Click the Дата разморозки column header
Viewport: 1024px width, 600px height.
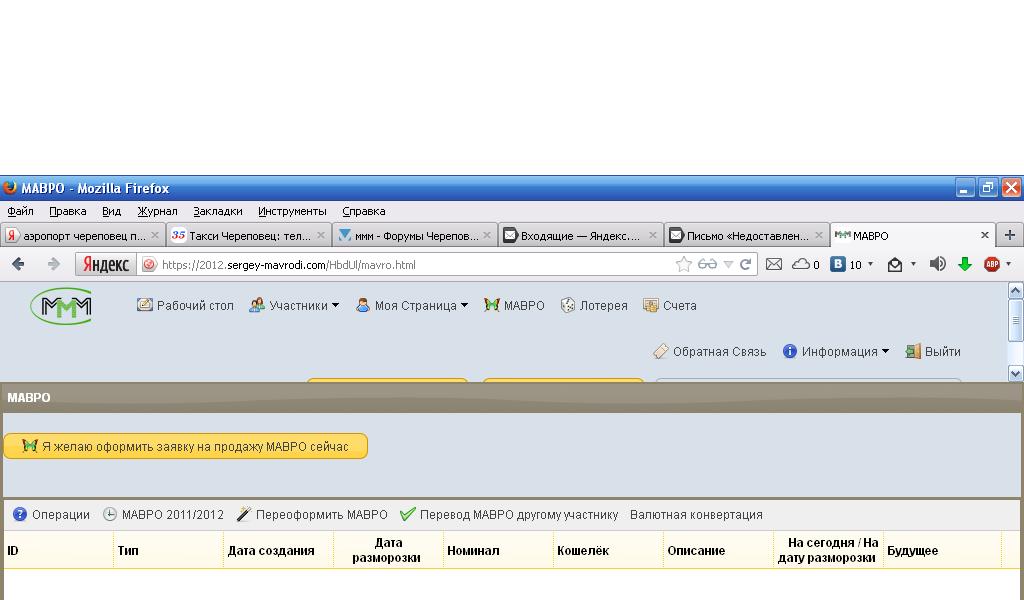pos(388,550)
